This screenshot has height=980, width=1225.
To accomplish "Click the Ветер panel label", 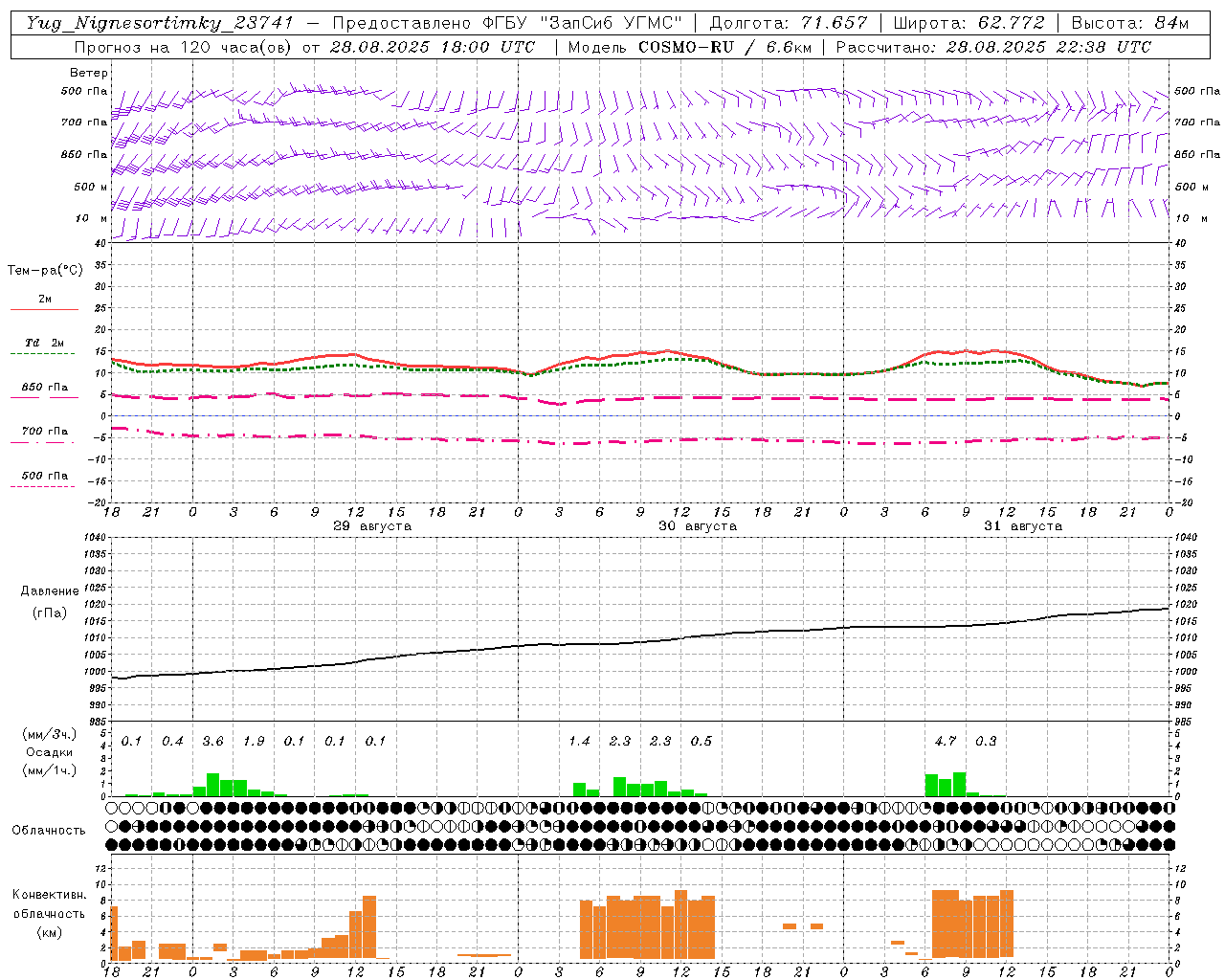I will point(89,73).
